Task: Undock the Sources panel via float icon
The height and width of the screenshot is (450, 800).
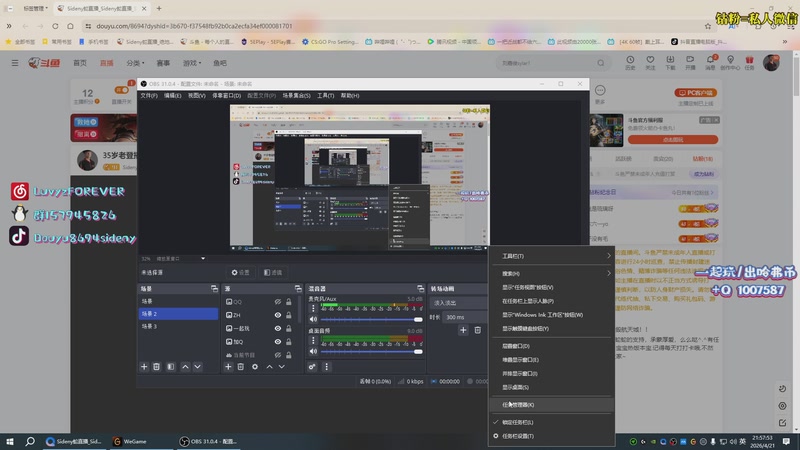Action: pyautogui.click(x=298, y=289)
